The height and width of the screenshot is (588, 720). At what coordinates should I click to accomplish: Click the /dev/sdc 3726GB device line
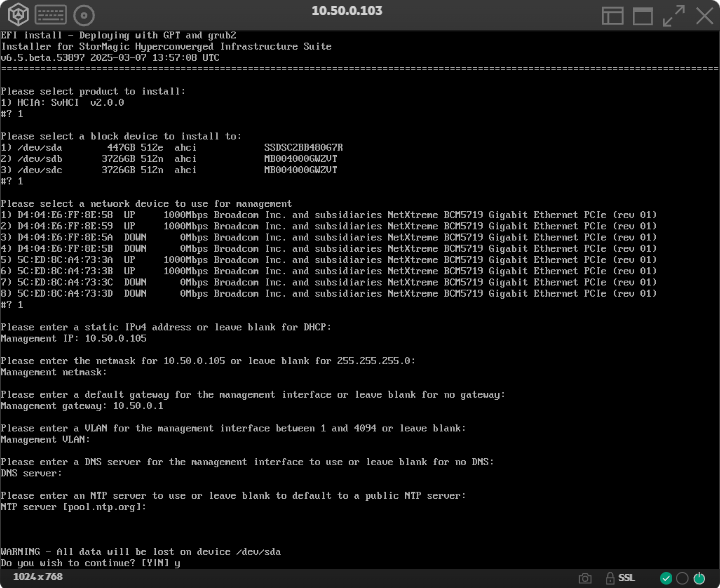169,170
